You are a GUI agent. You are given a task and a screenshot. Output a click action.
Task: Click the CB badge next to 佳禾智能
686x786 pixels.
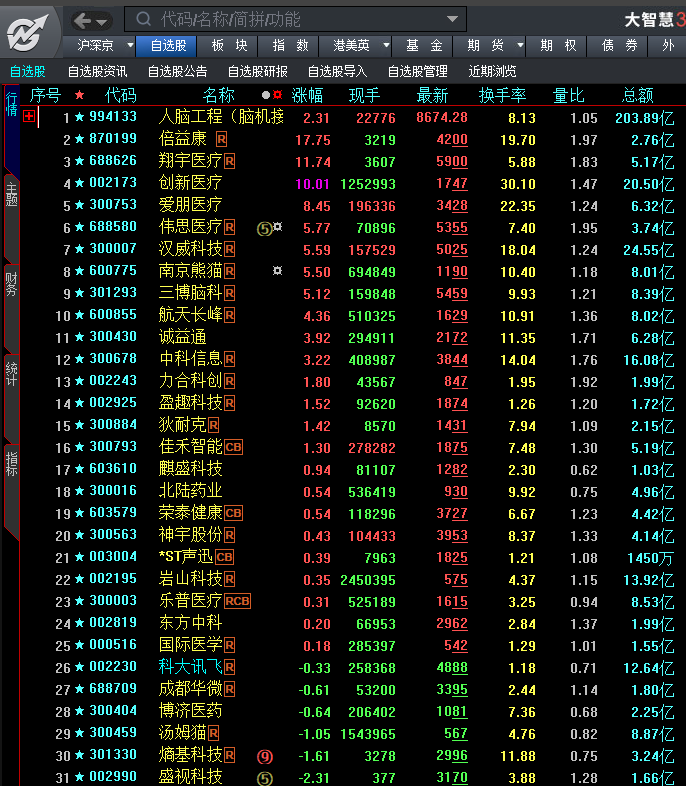point(234,447)
